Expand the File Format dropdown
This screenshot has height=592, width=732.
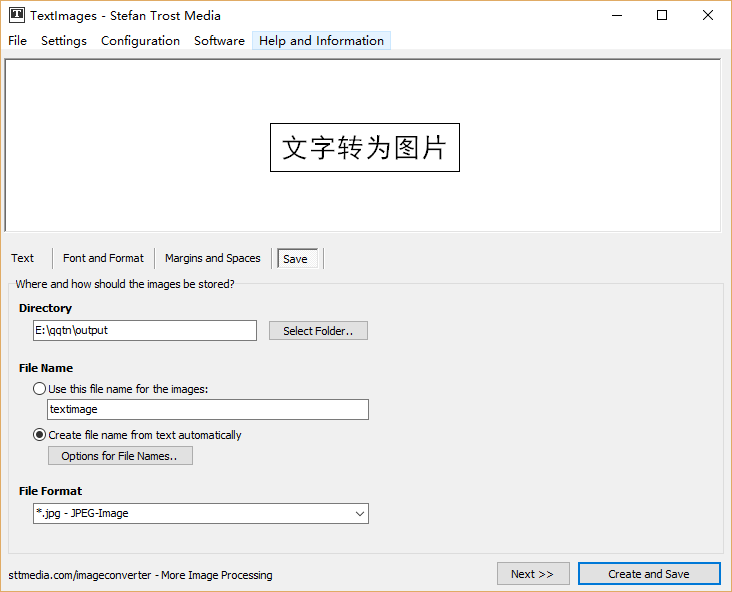(x=360, y=514)
